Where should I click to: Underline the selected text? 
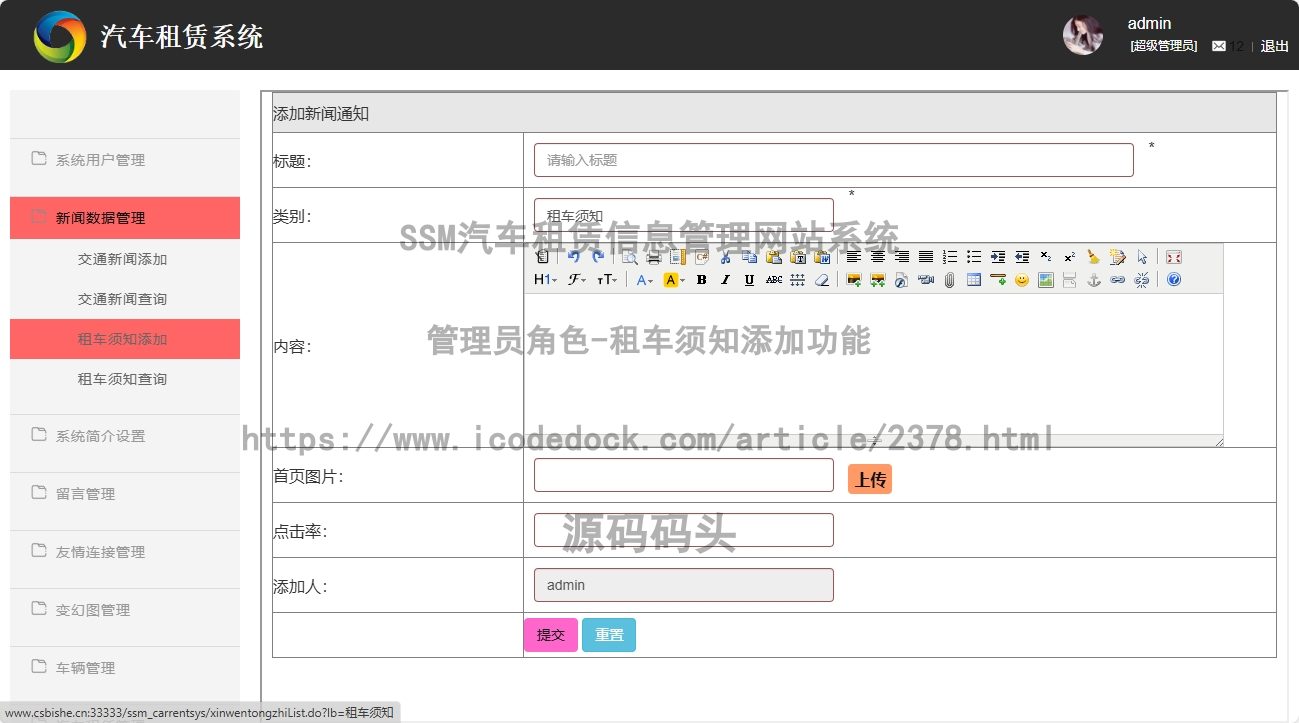tap(749, 280)
